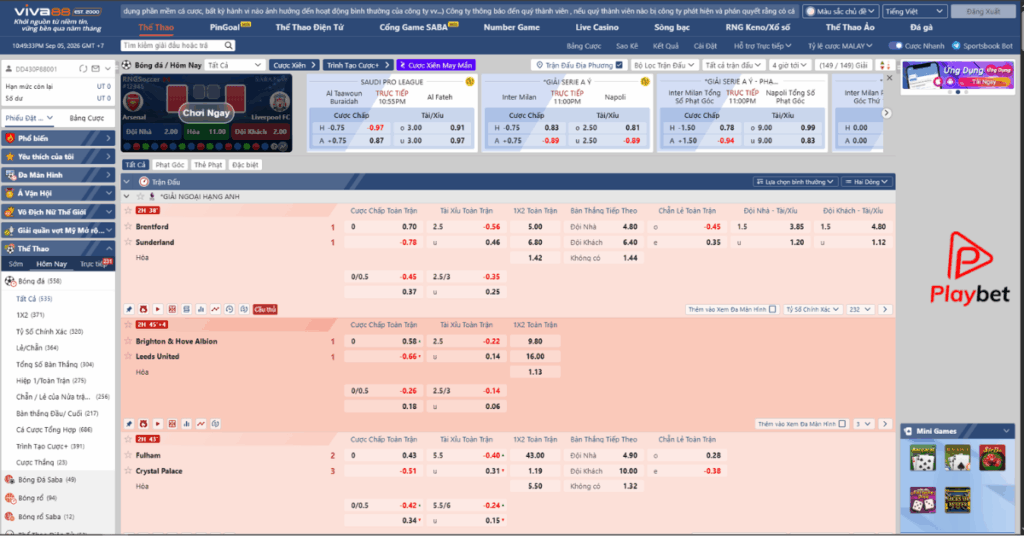Click Cược Xiên May Mắn button
The image size is (1024, 538).
(x=436, y=65)
